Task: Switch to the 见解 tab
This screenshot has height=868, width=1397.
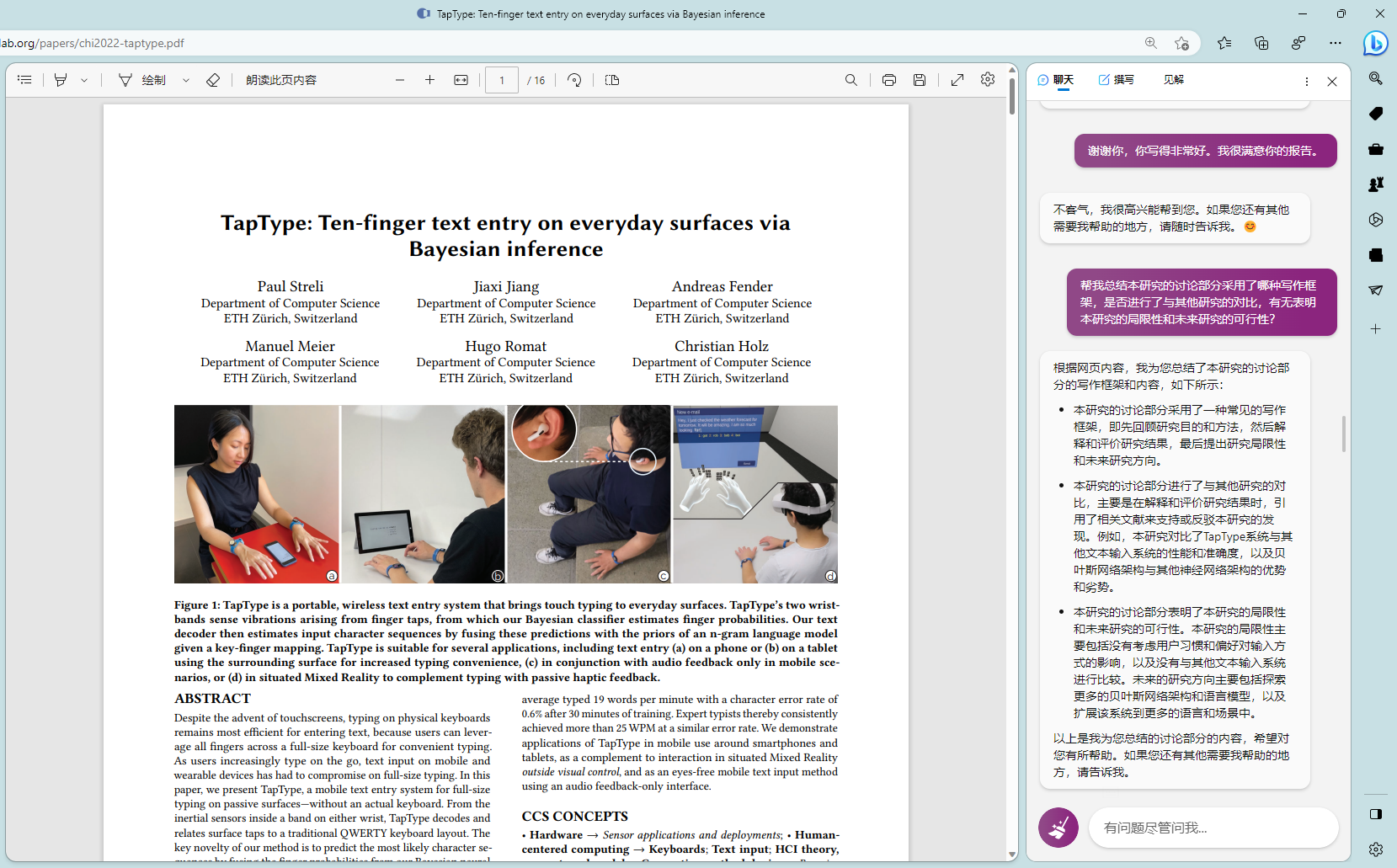Action: (1173, 80)
